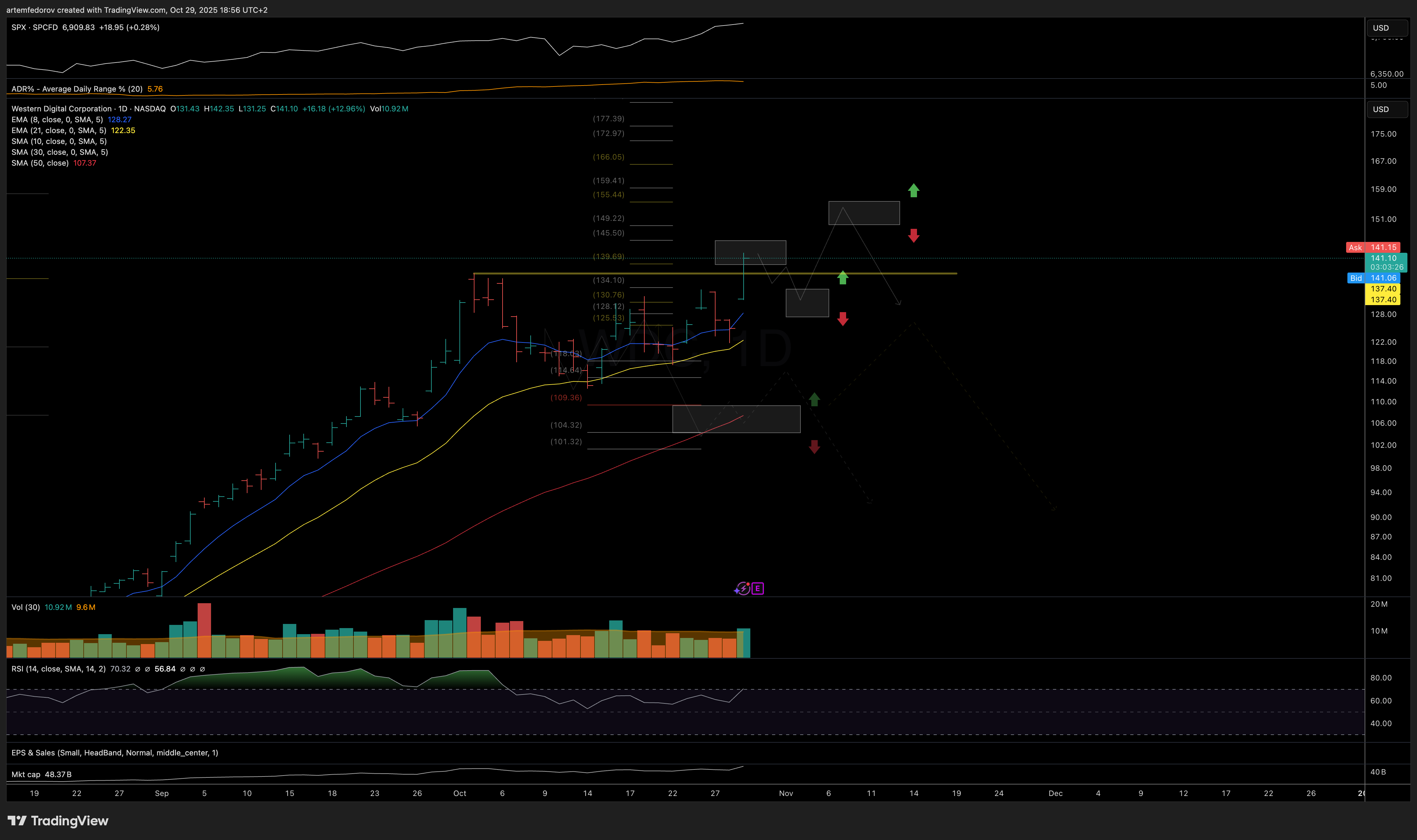The image size is (1417, 840).
Task: Click the (166.05) level label
Action: [x=609, y=157]
